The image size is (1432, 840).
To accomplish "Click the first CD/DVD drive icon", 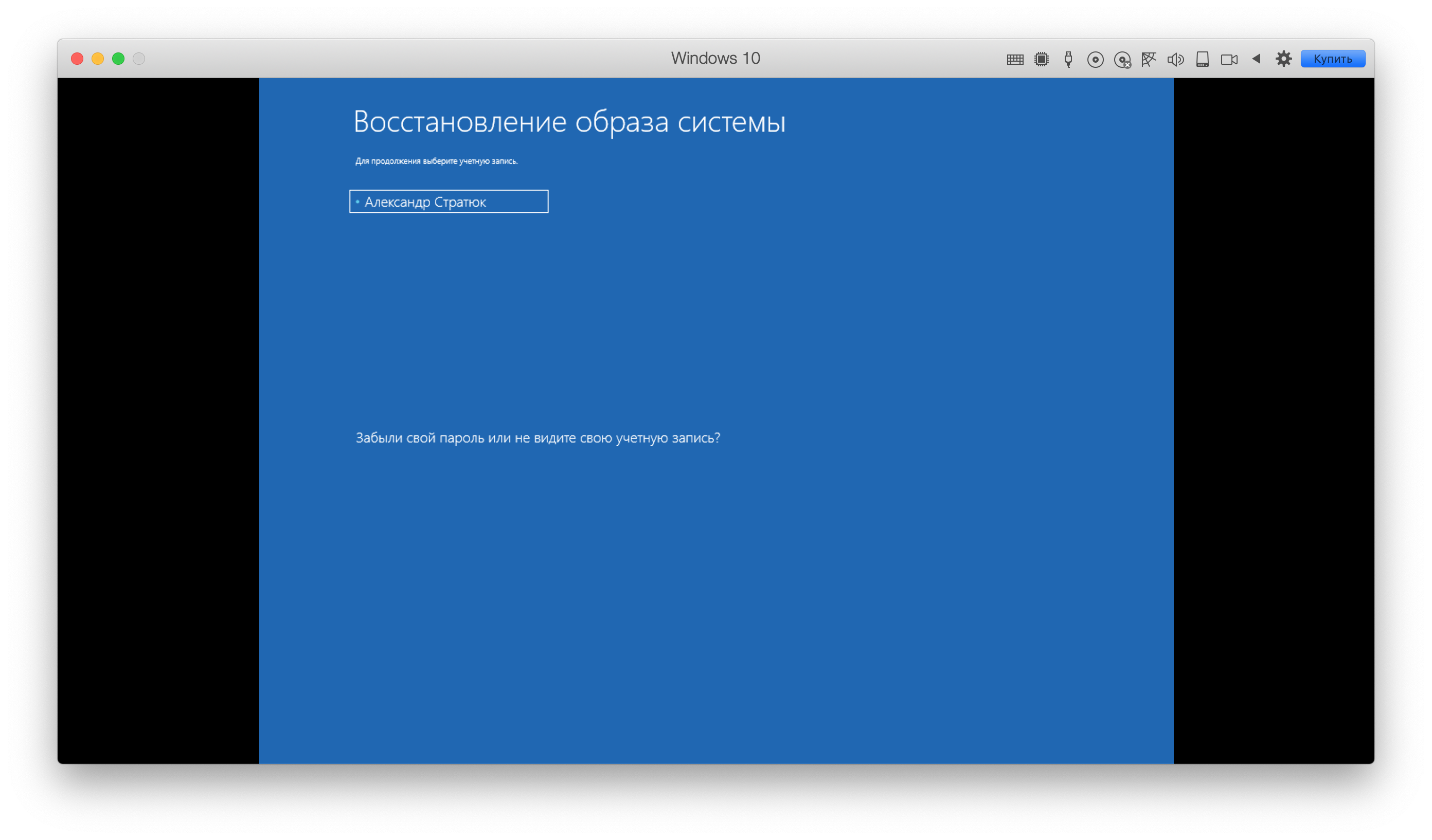I will pyautogui.click(x=1095, y=59).
